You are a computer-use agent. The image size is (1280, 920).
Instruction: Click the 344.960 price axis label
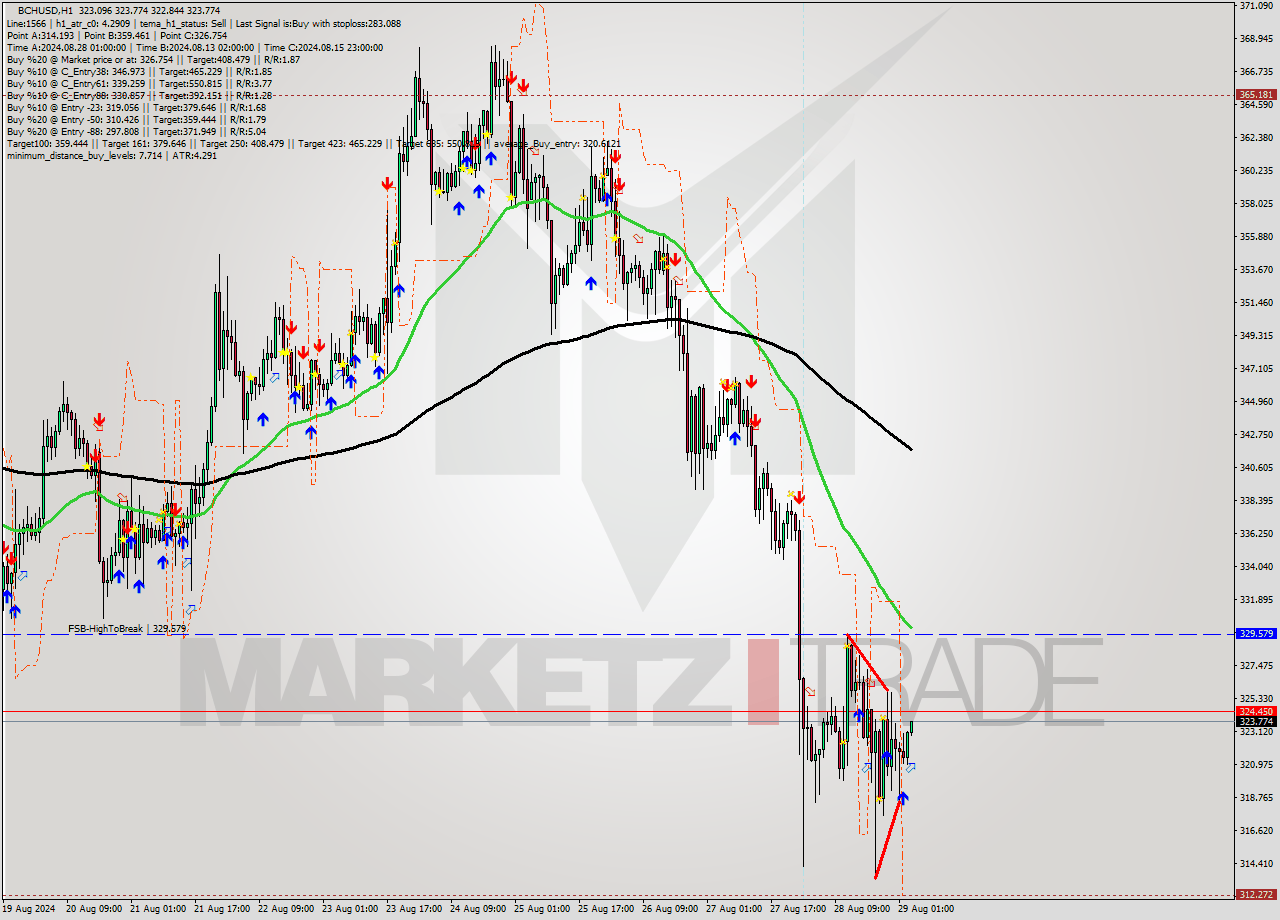(x=1255, y=402)
